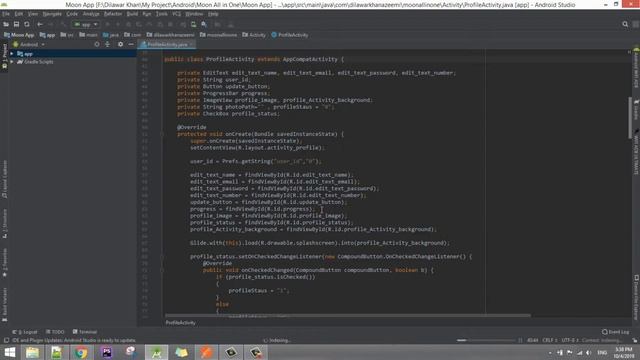Open the Device File Explorer side tab
This screenshot has width=640, height=360.
click(636, 297)
